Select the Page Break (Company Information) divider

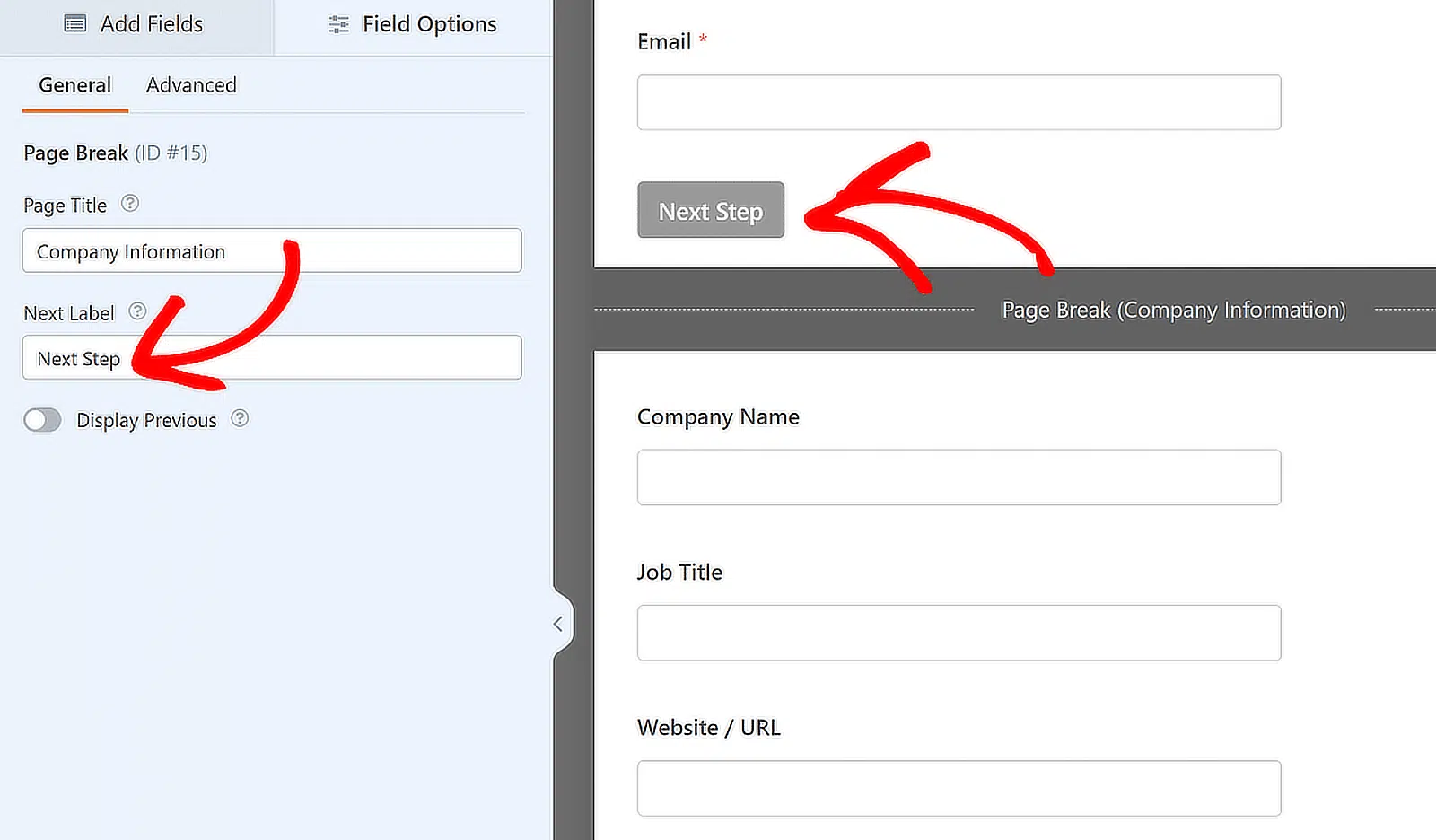point(1173,311)
